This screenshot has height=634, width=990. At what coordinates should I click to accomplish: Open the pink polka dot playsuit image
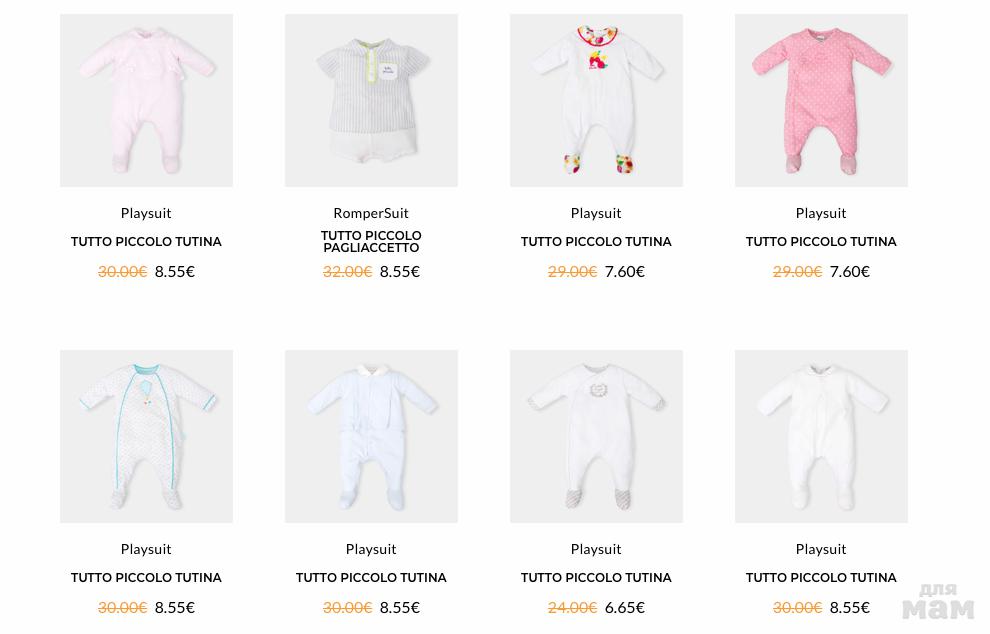pyautogui.click(x=821, y=100)
